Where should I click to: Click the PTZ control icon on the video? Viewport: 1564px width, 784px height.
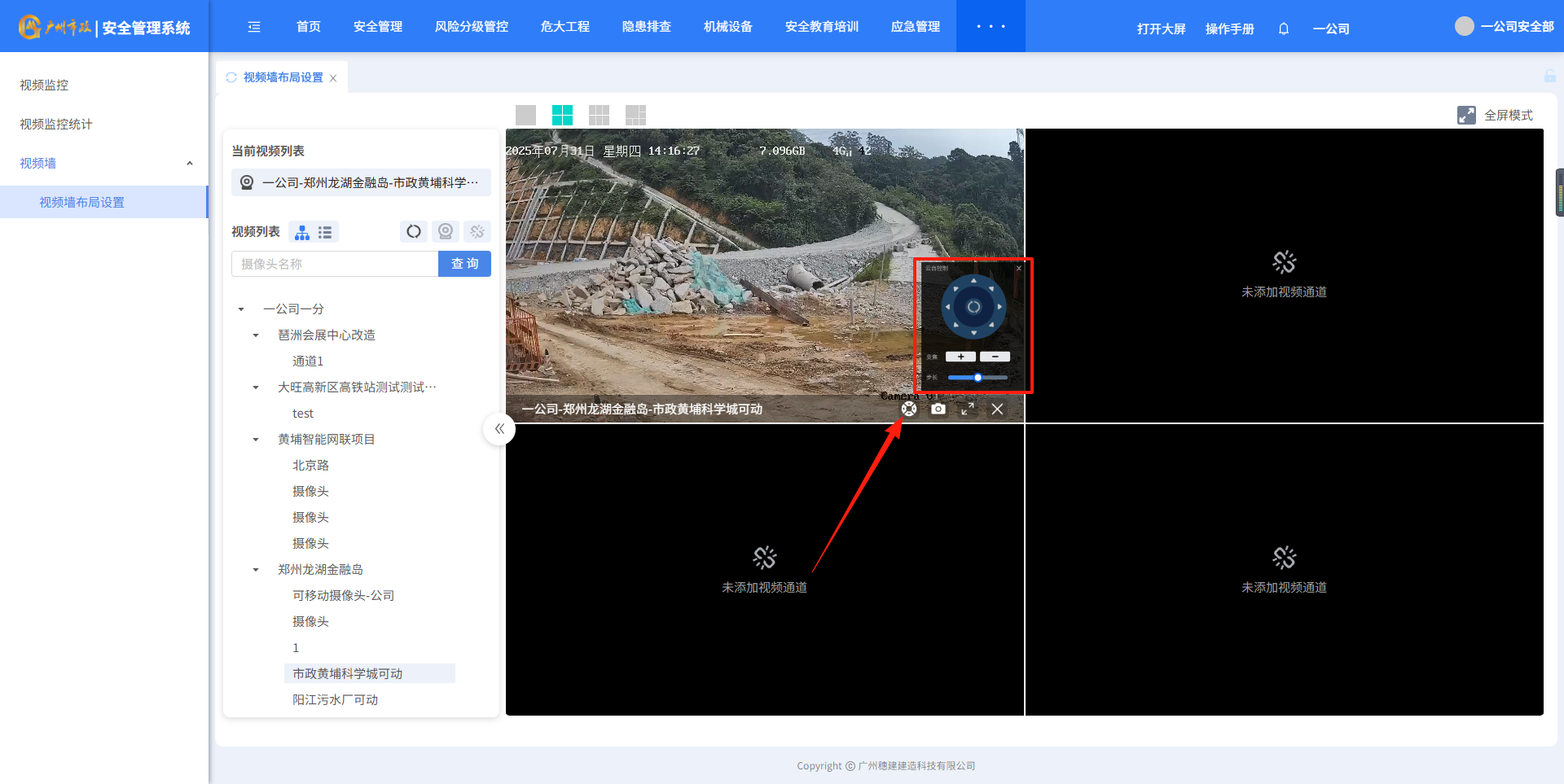909,409
